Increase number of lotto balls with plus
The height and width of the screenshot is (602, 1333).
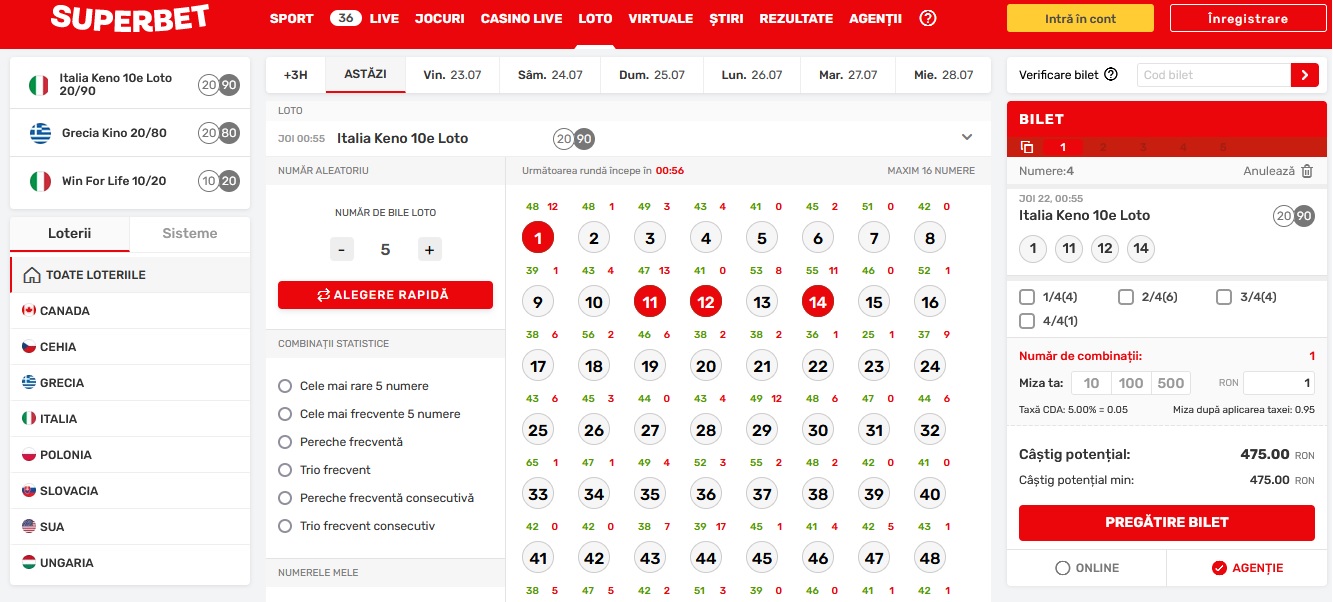(x=429, y=250)
